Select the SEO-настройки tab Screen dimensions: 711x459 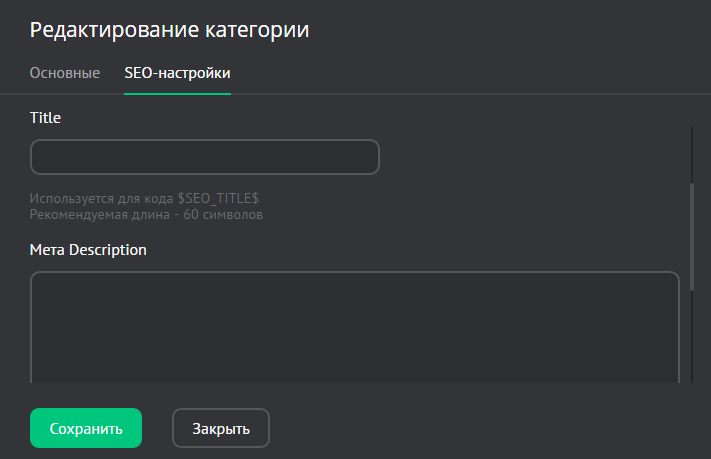177,73
